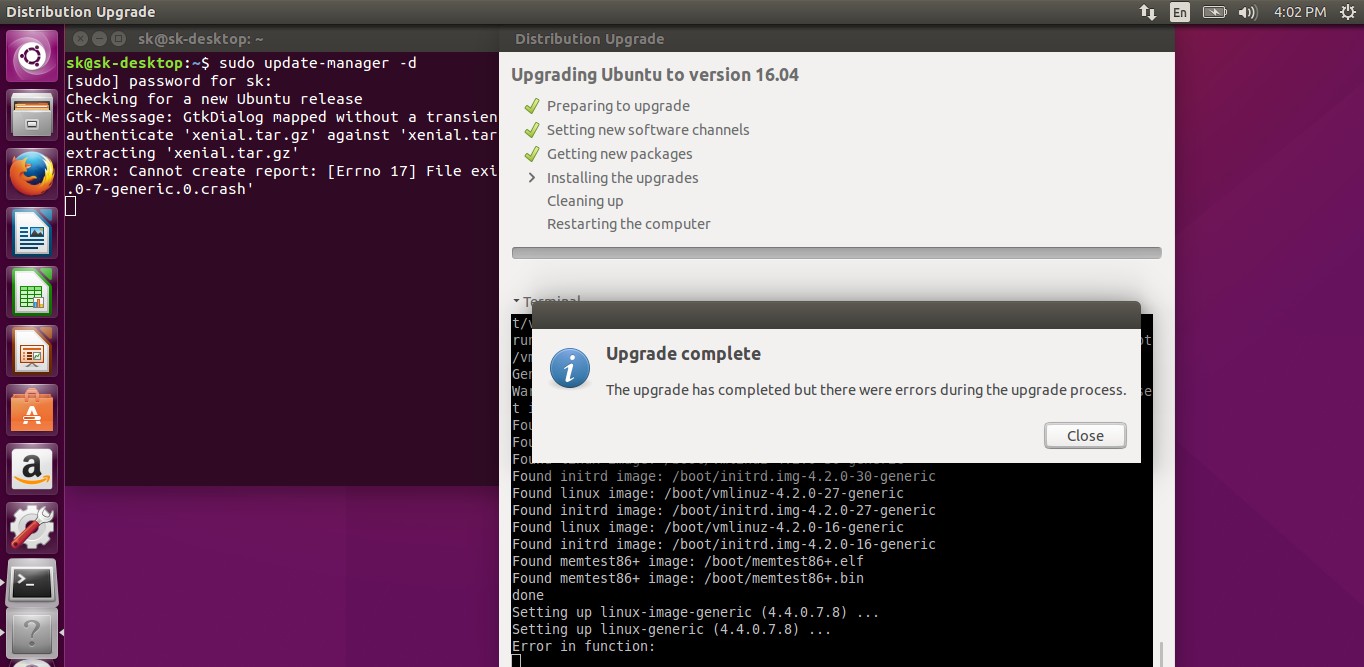
Task: Open the Amazon launcher icon
Action: (33, 469)
